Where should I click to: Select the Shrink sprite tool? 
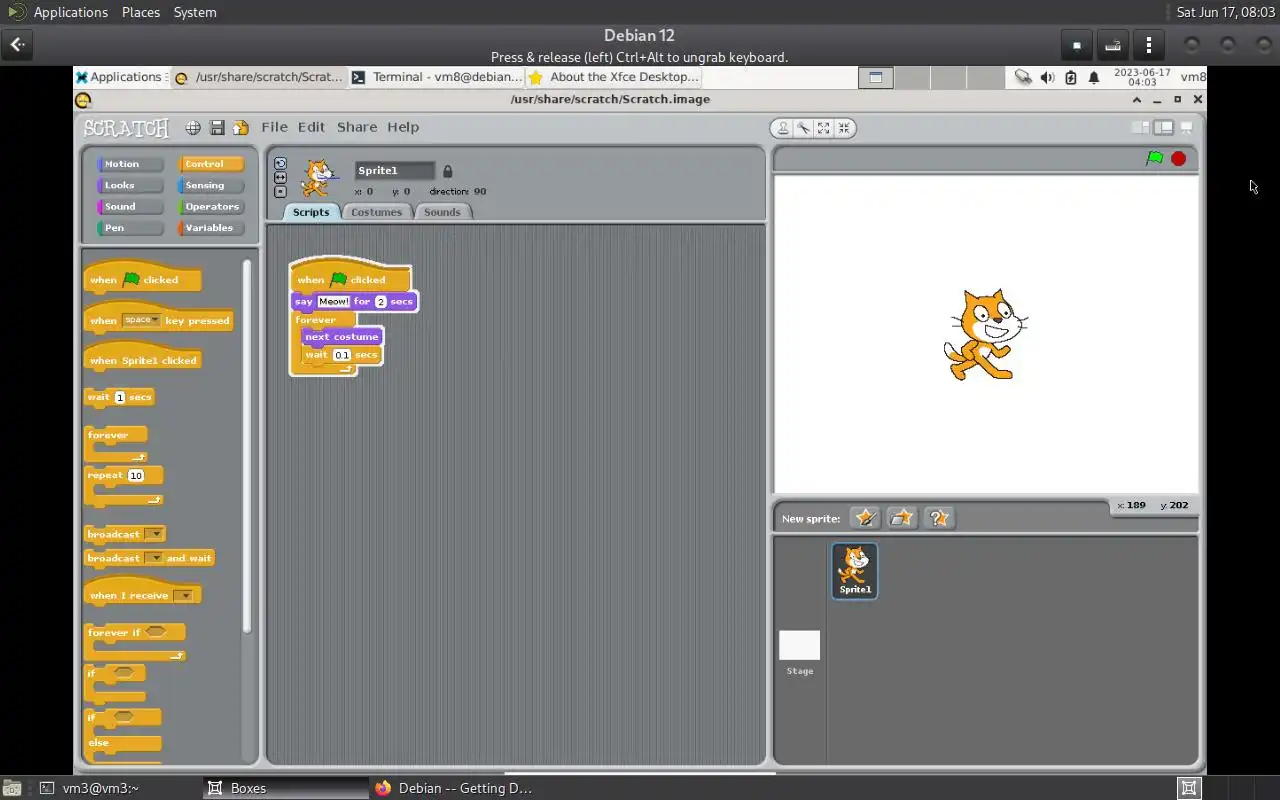(x=844, y=128)
